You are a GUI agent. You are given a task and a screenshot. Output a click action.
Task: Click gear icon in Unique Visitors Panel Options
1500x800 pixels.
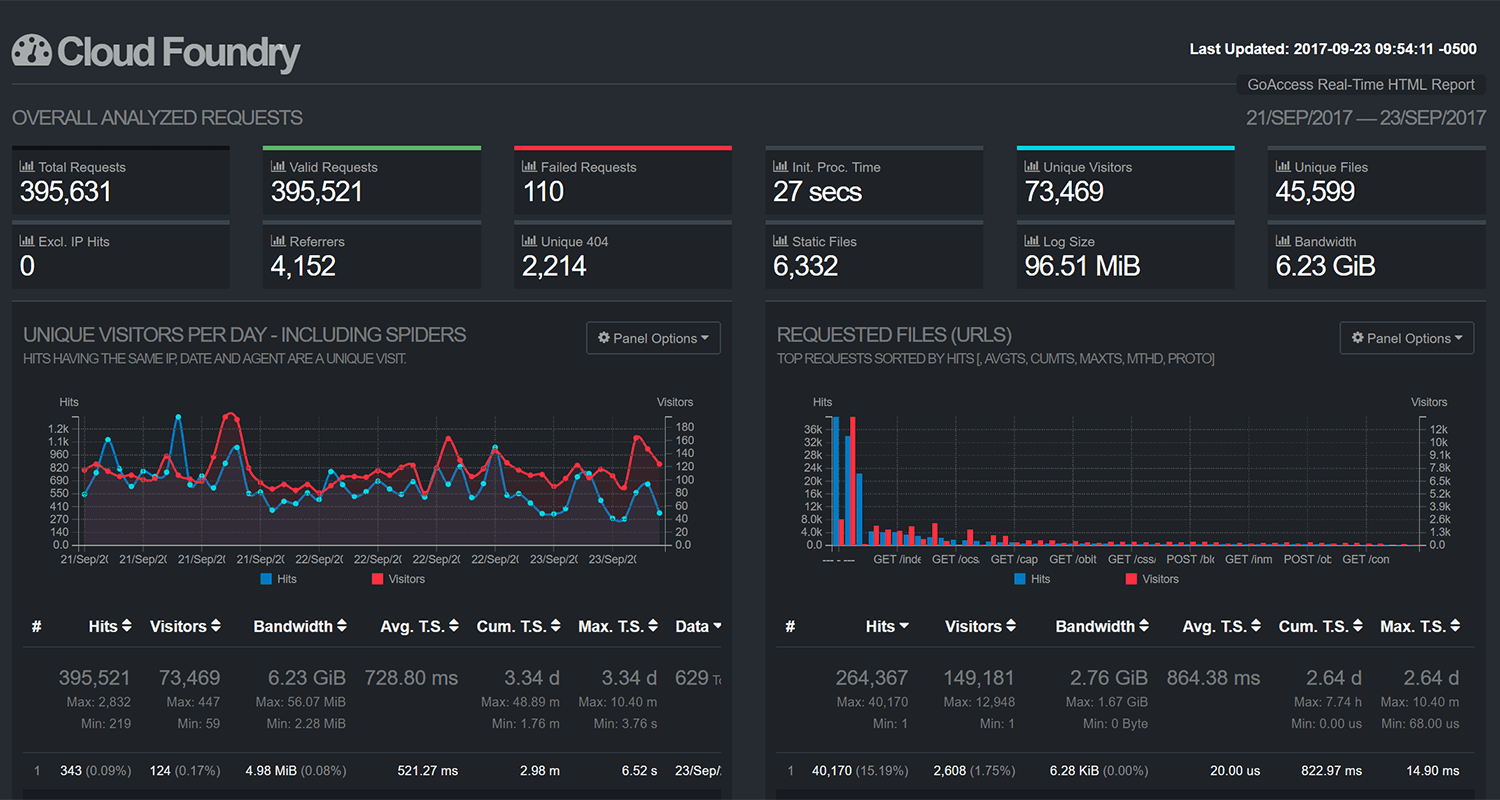pyautogui.click(x=604, y=338)
